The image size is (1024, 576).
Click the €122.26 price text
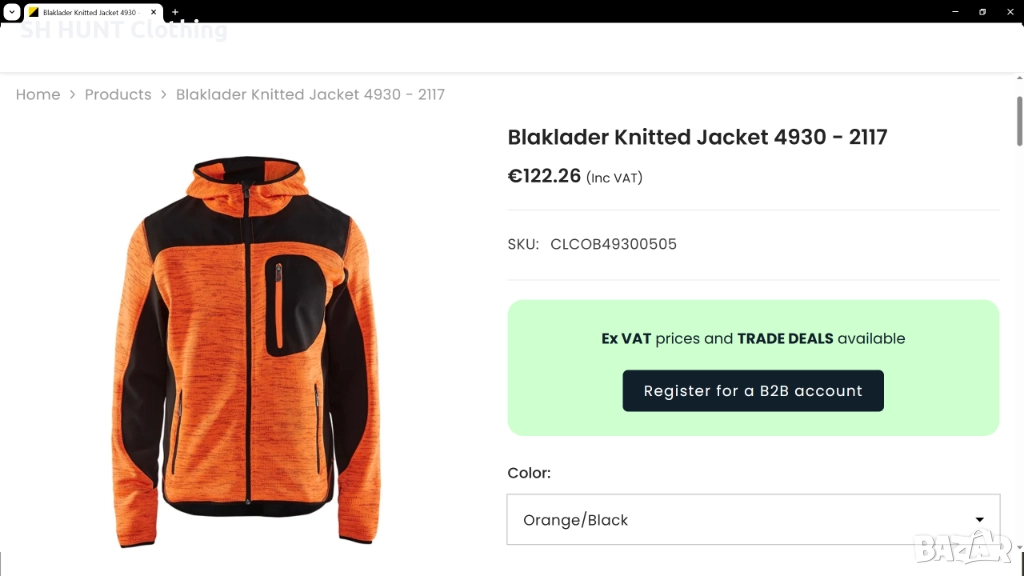point(544,176)
